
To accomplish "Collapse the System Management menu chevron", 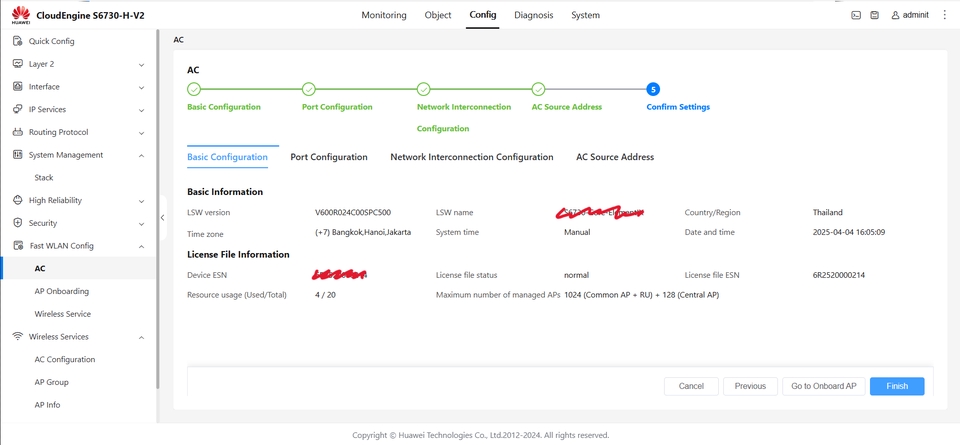I will point(141,155).
